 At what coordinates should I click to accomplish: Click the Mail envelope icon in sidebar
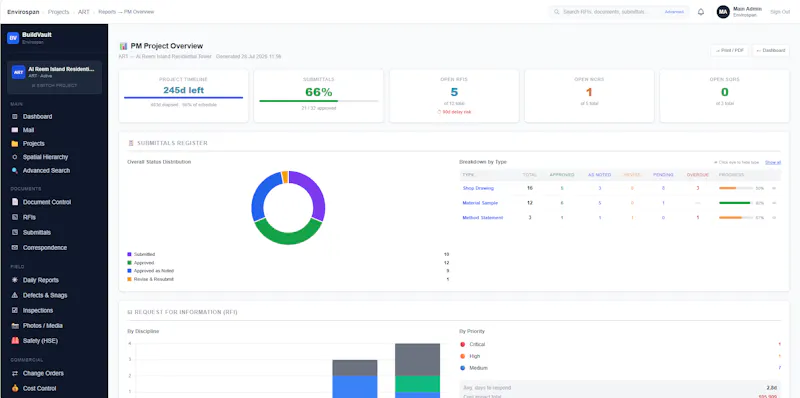pos(14,130)
